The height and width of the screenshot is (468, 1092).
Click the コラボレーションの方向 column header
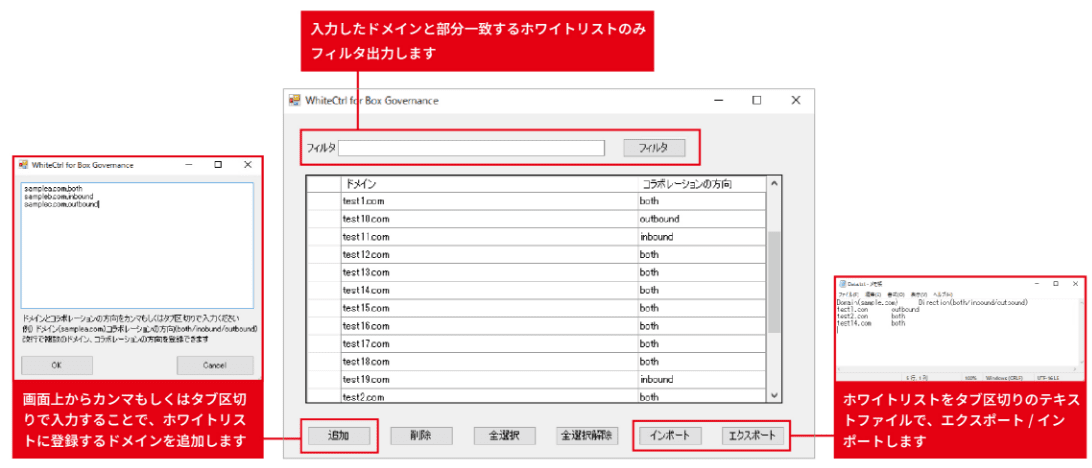pos(700,184)
